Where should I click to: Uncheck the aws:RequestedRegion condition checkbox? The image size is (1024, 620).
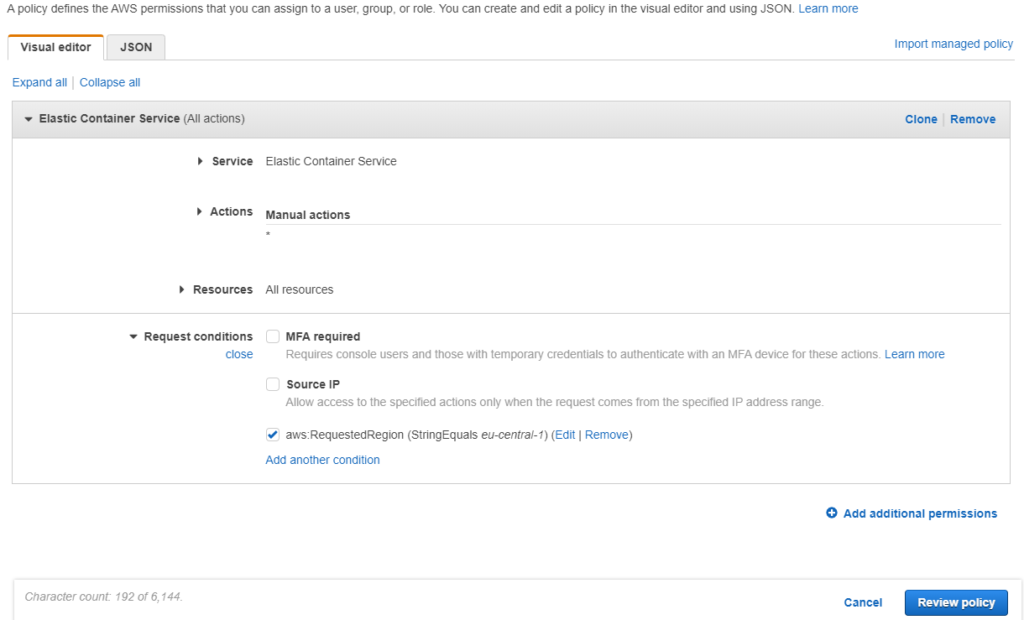273,435
